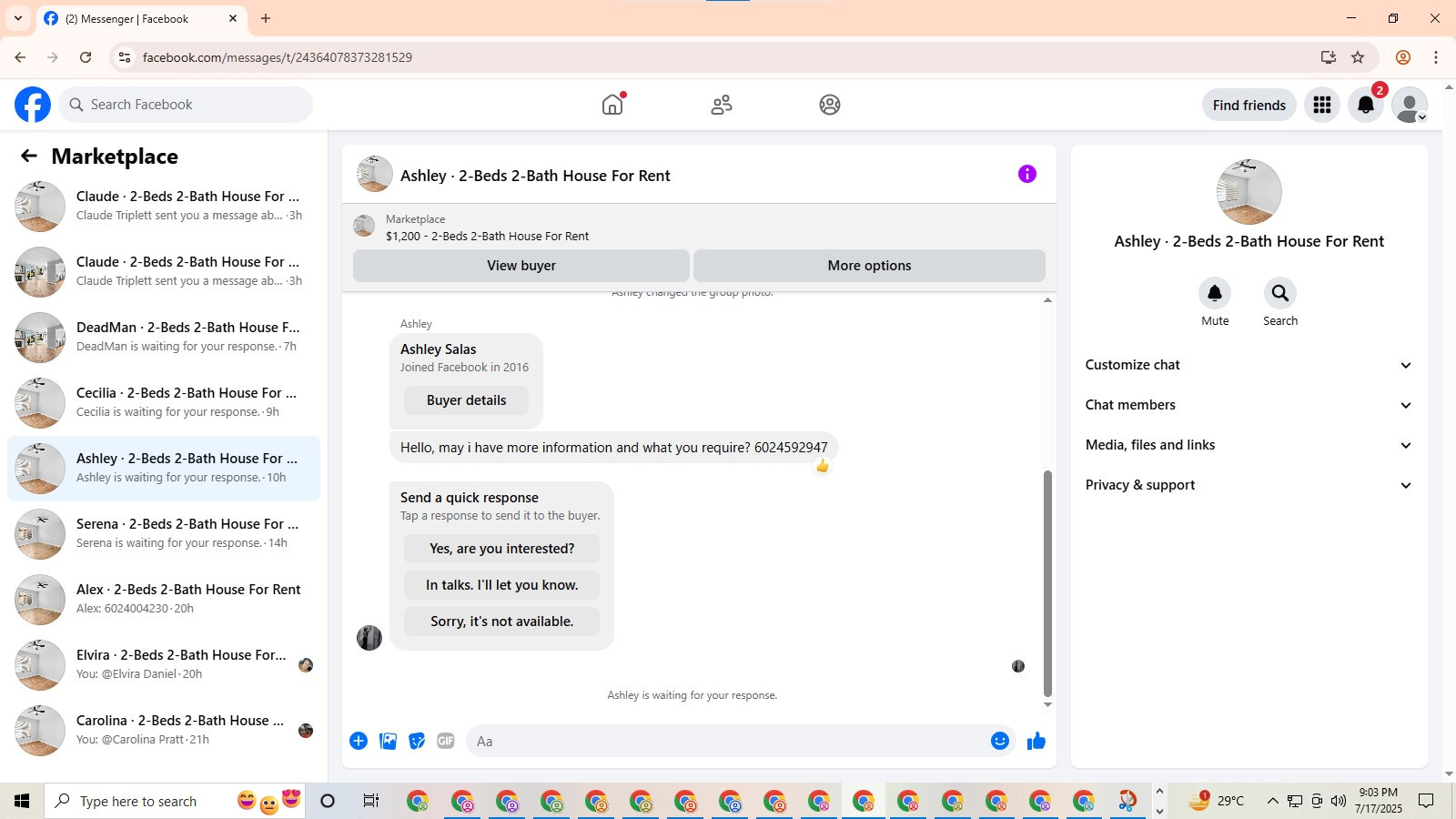The image size is (1456, 819).
Task: Expand Customize chat section
Action: pyautogui.click(x=1249, y=365)
